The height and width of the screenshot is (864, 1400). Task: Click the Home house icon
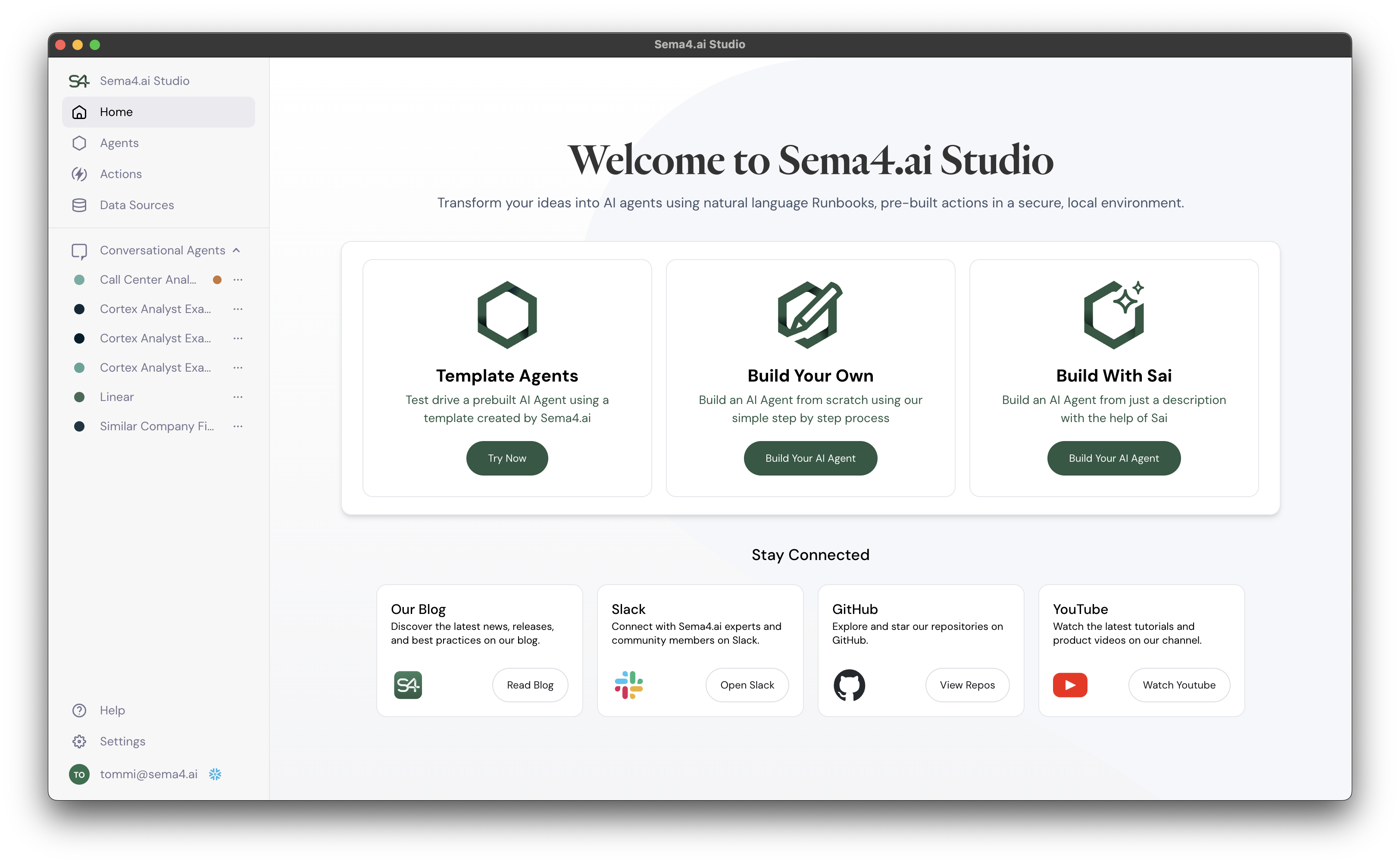pos(79,112)
